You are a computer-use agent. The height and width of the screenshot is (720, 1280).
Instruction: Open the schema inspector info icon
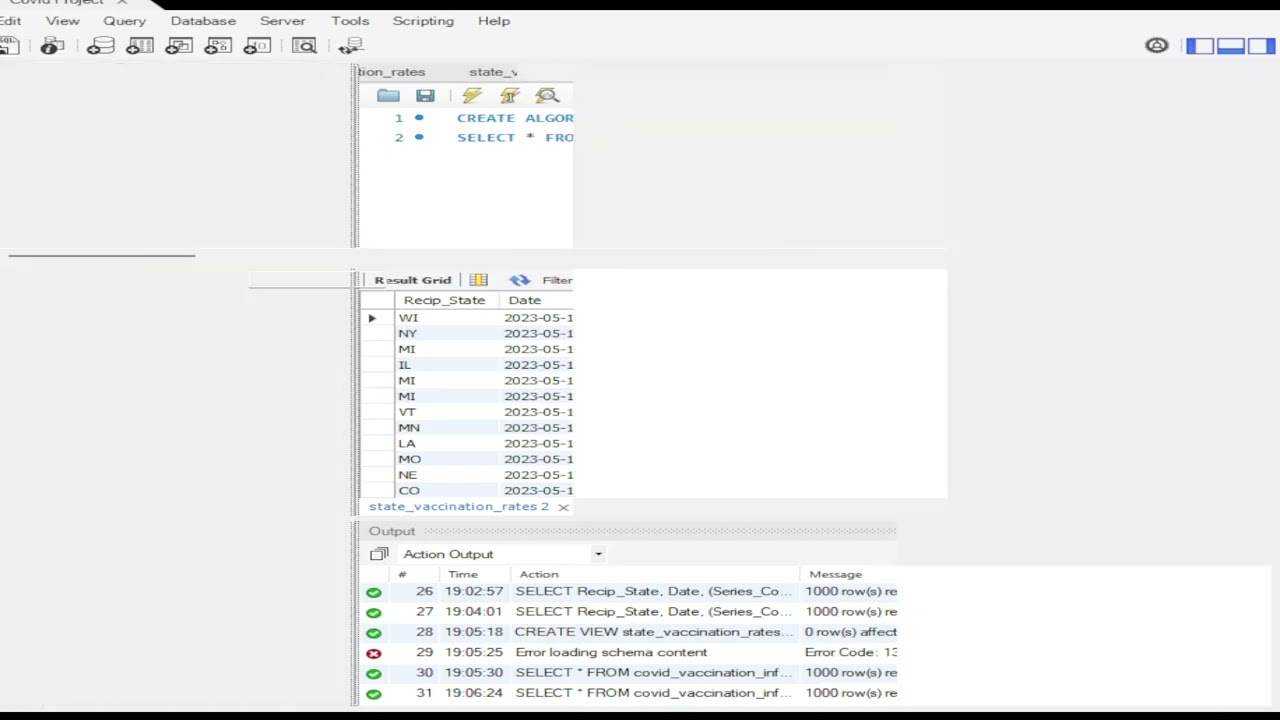tap(52, 46)
